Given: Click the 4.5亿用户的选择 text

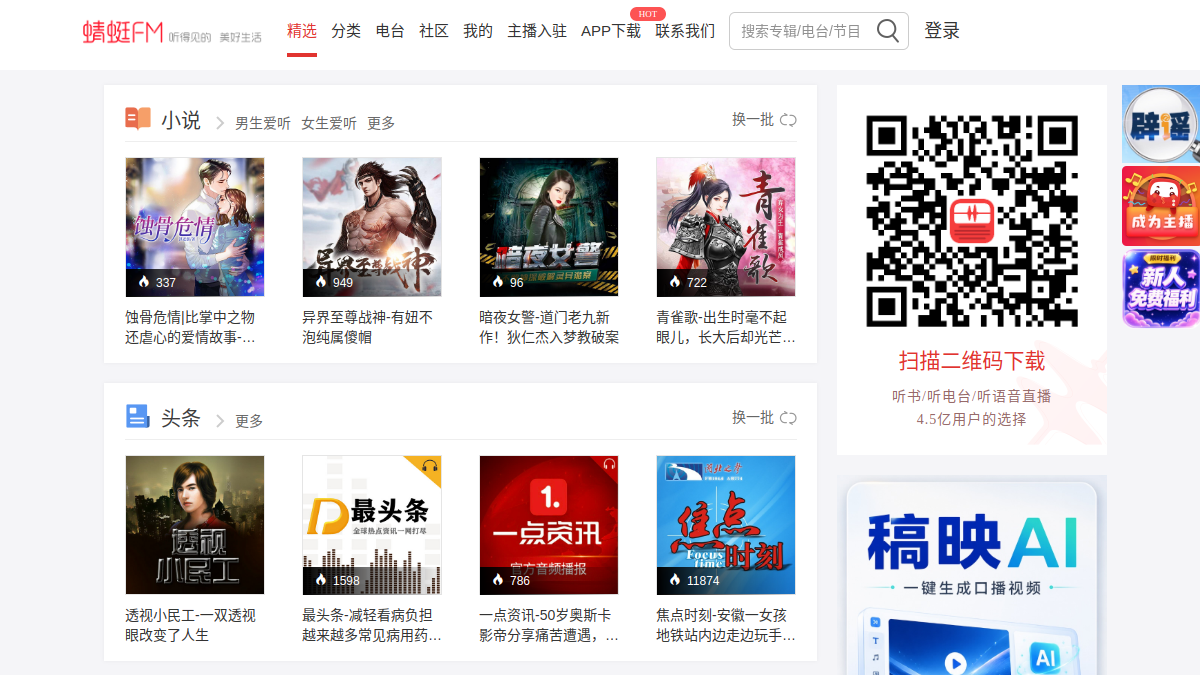Looking at the screenshot, I should pyautogui.click(x=972, y=419).
